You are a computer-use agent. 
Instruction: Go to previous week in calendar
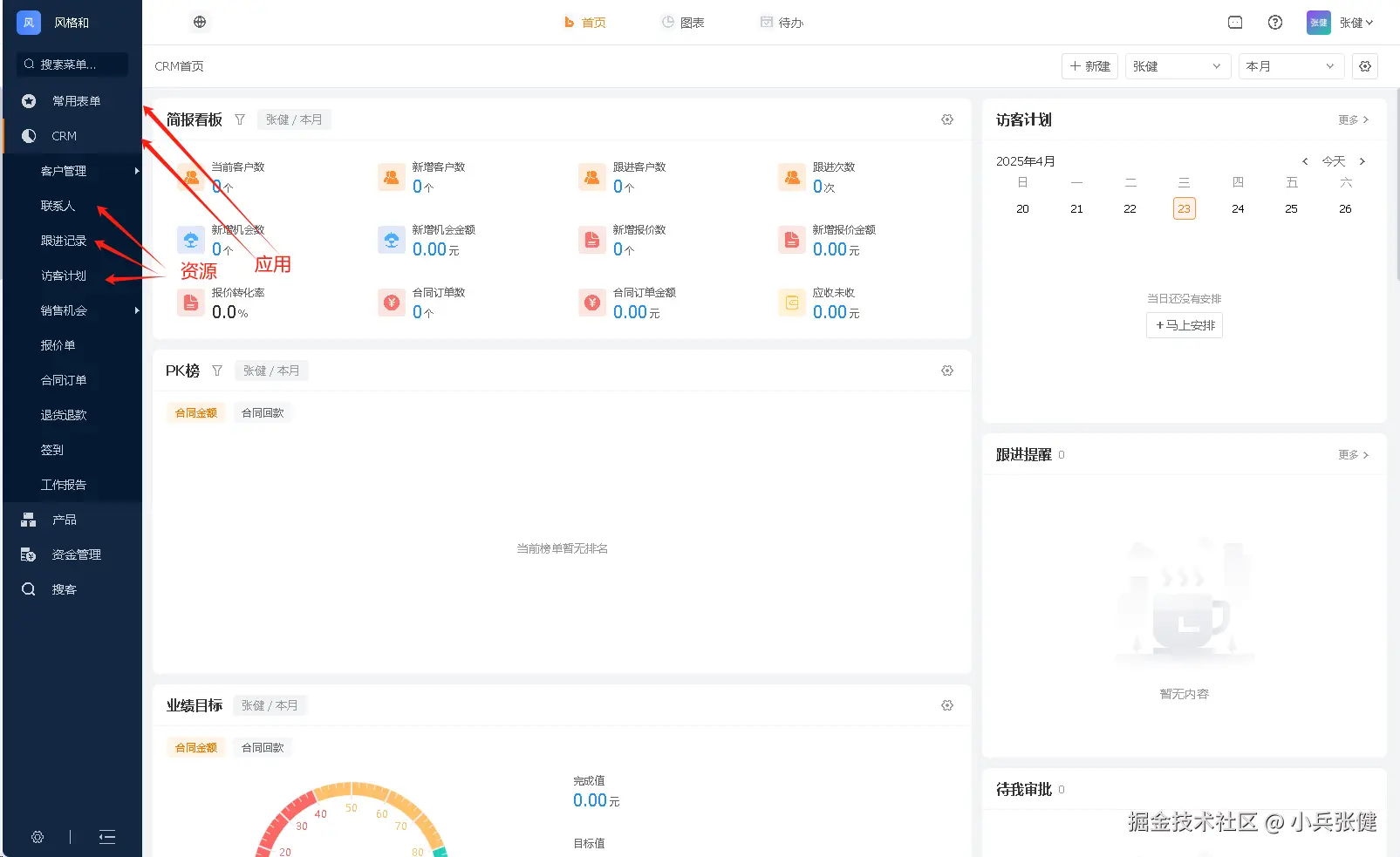click(1305, 161)
